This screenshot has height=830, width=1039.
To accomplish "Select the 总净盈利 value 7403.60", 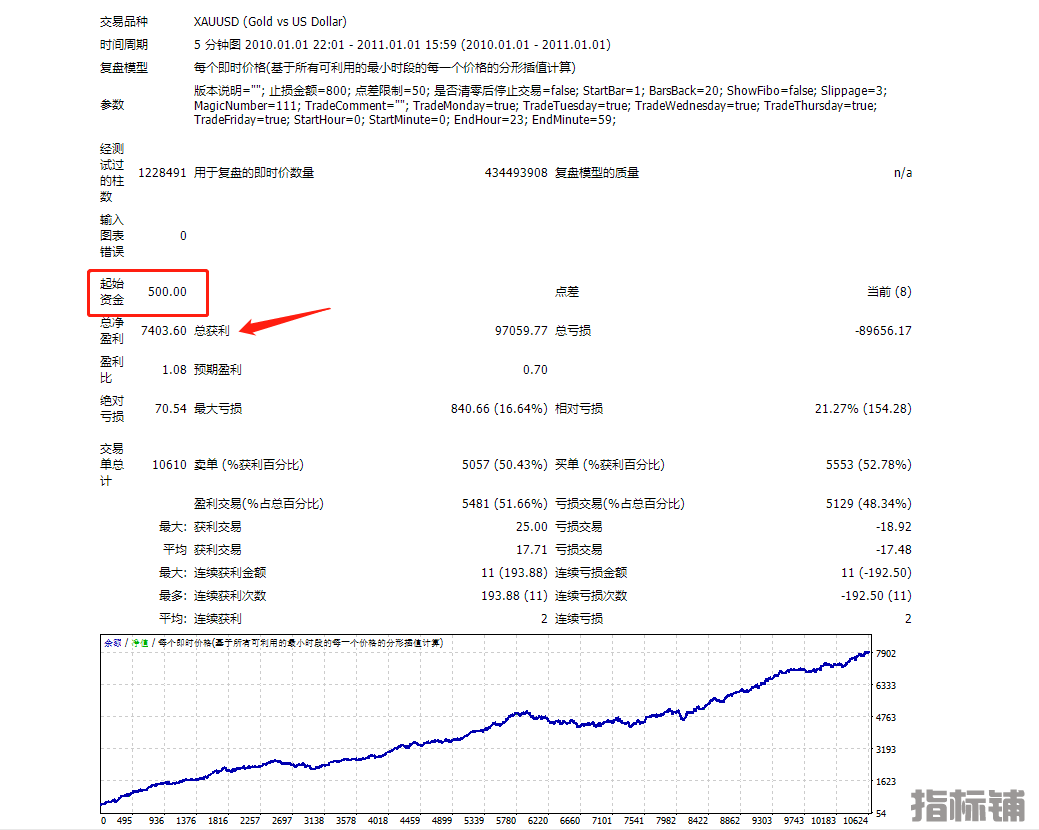I will 164,331.
